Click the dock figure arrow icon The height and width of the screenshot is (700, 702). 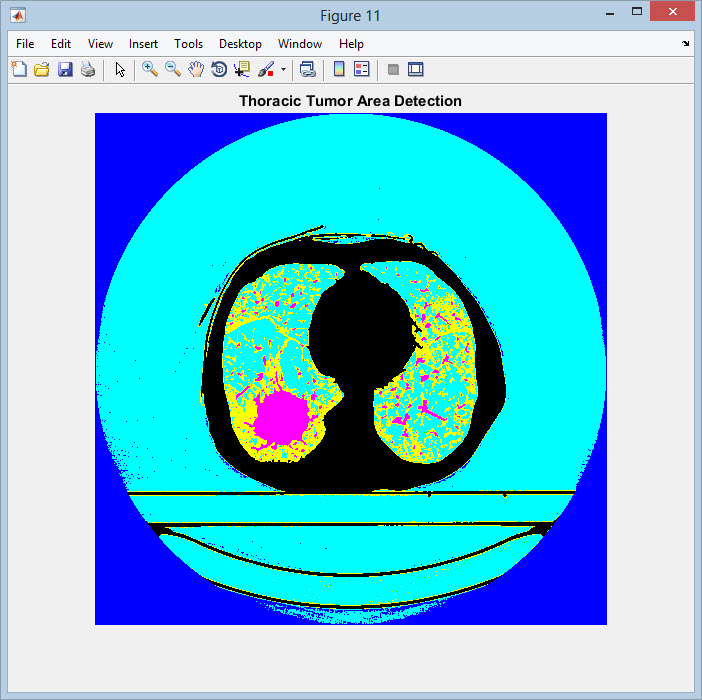click(685, 43)
